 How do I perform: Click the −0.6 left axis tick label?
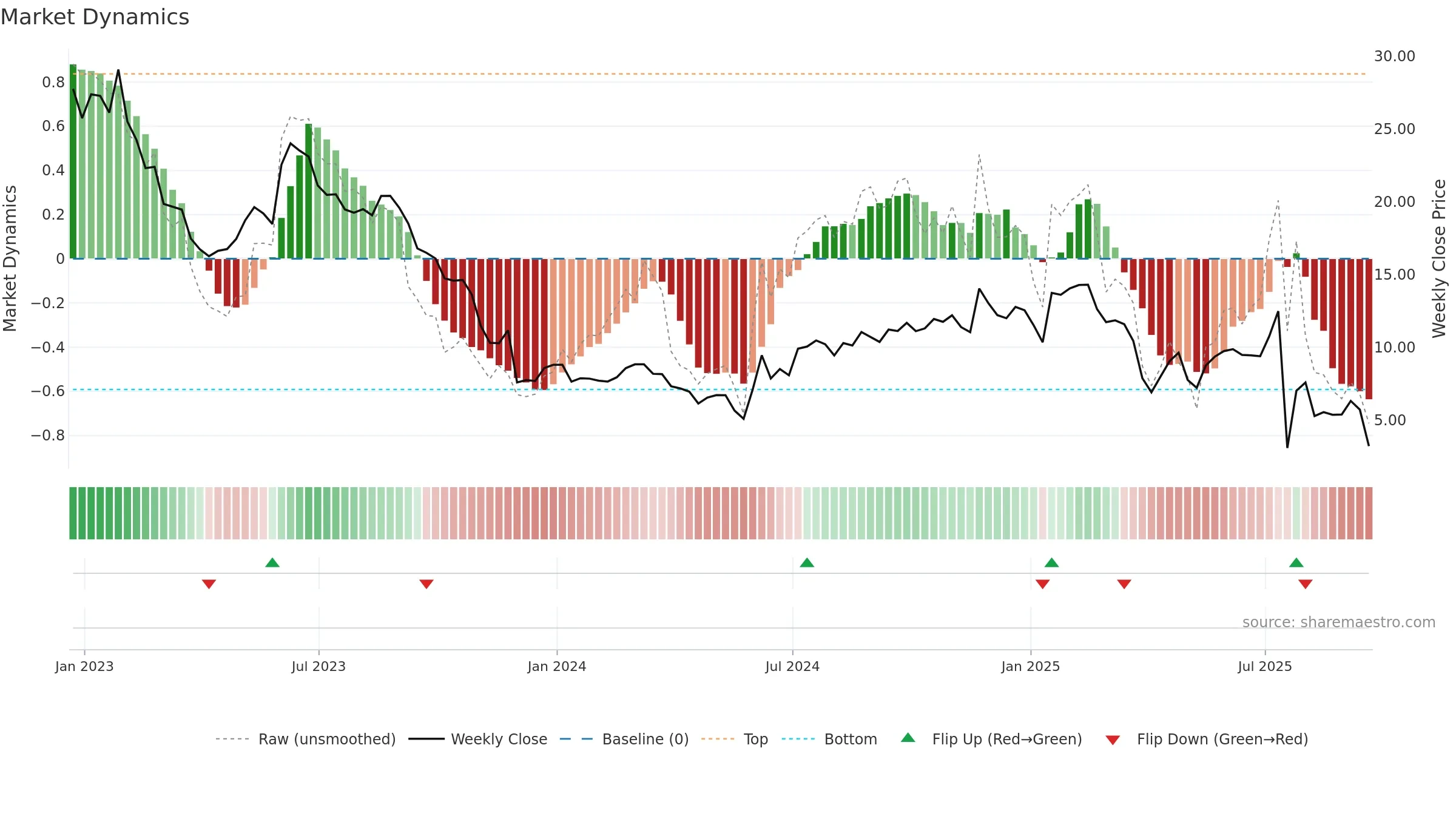click(48, 391)
